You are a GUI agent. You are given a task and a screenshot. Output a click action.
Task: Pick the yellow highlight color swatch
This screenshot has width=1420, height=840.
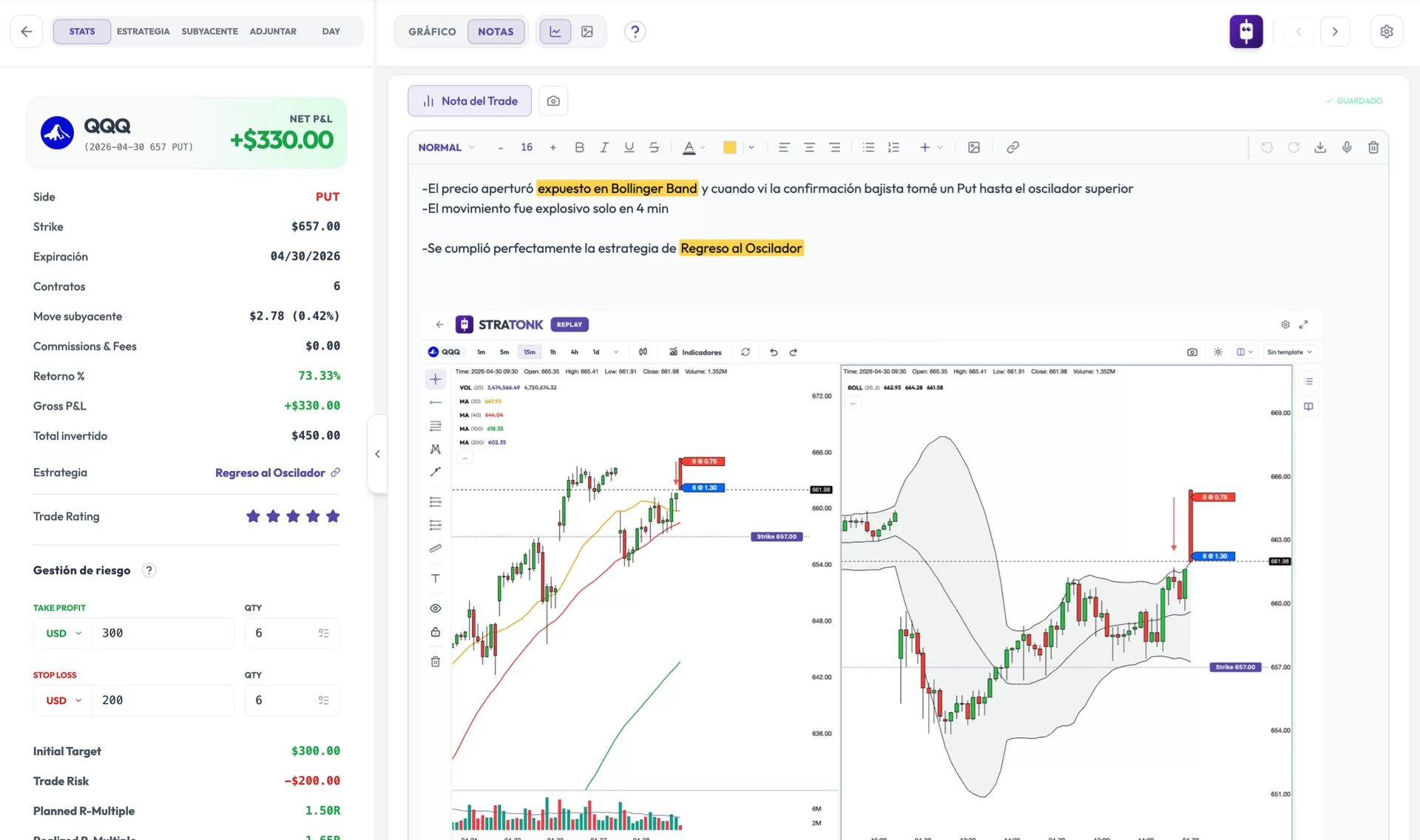point(729,147)
